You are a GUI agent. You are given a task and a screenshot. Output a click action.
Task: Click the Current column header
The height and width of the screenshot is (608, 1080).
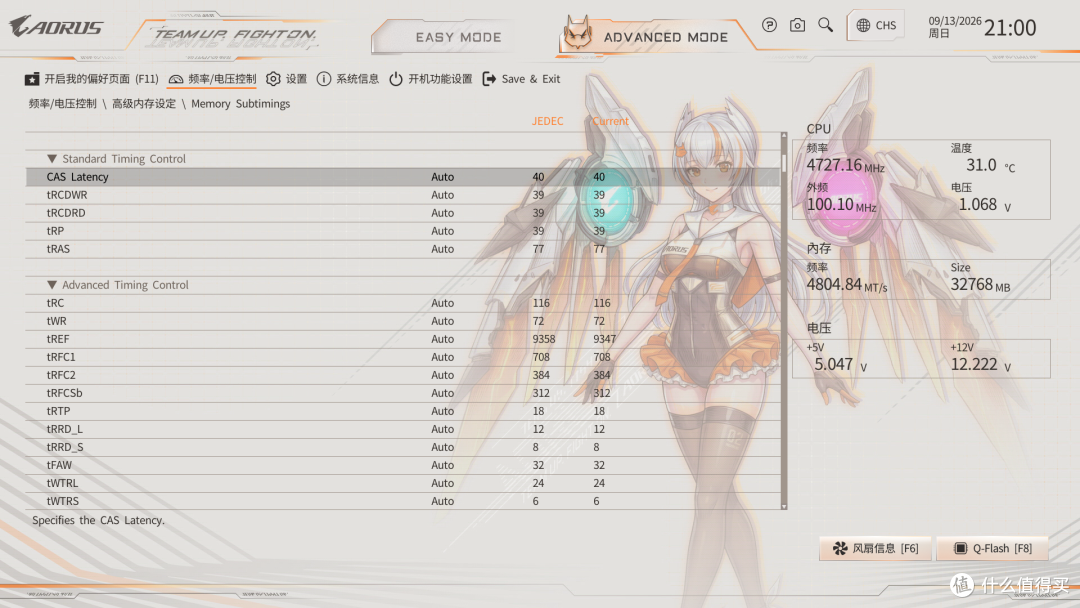(x=610, y=121)
